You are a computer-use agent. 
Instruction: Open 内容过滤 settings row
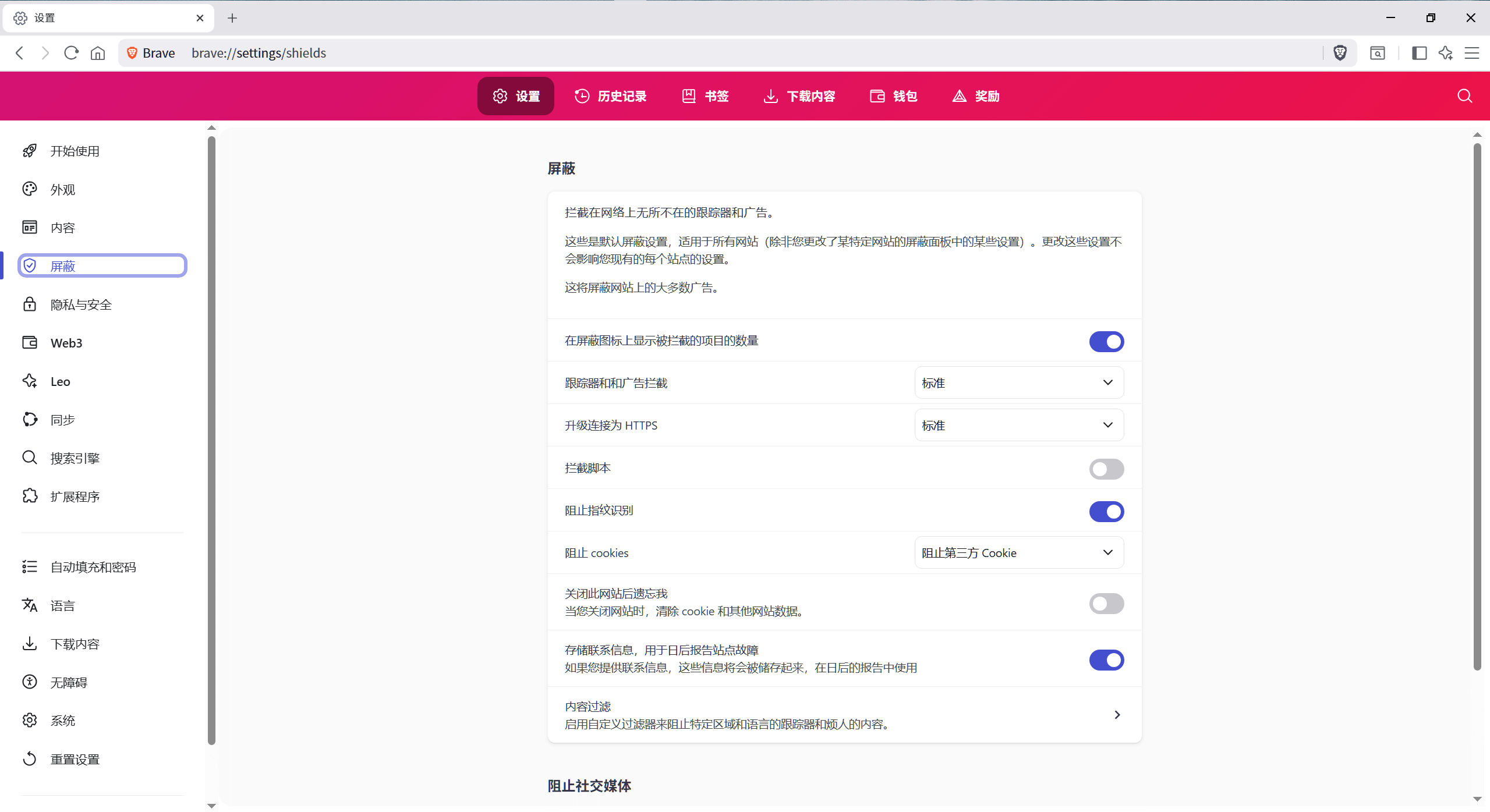(x=844, y=715)
